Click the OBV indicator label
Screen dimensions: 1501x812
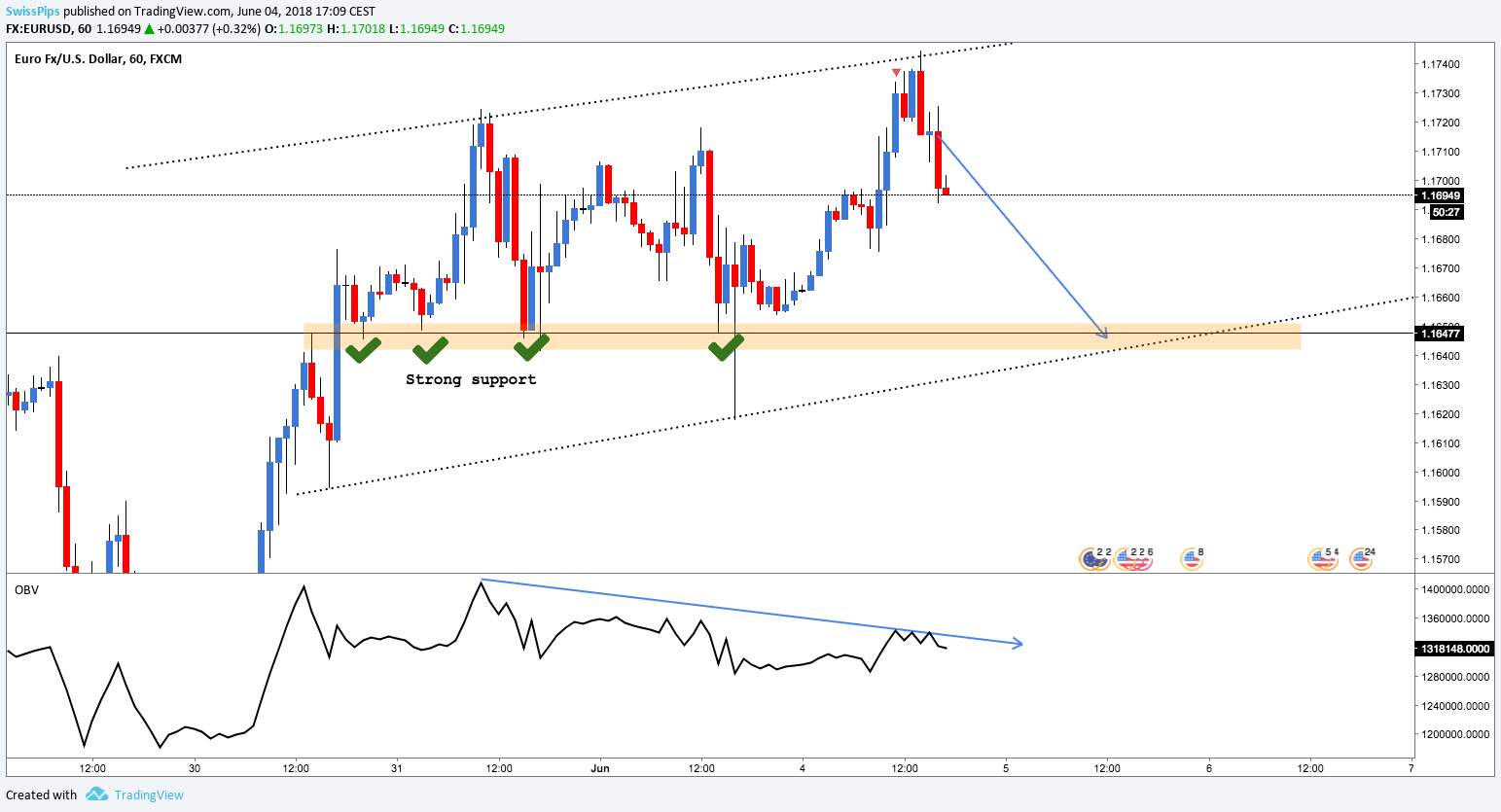[26, 589]
